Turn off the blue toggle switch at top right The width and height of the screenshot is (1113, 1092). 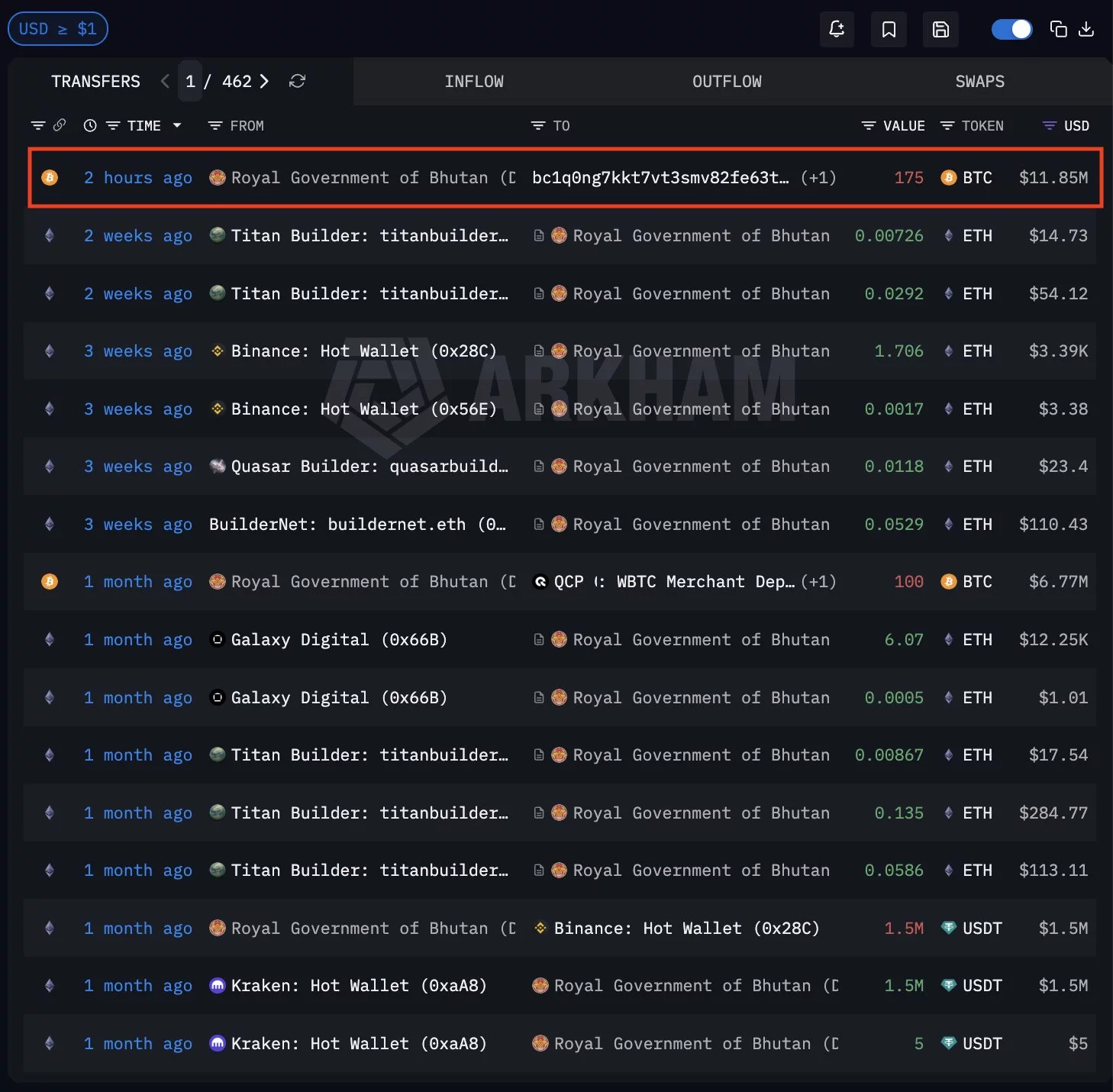pos(1011,28)
